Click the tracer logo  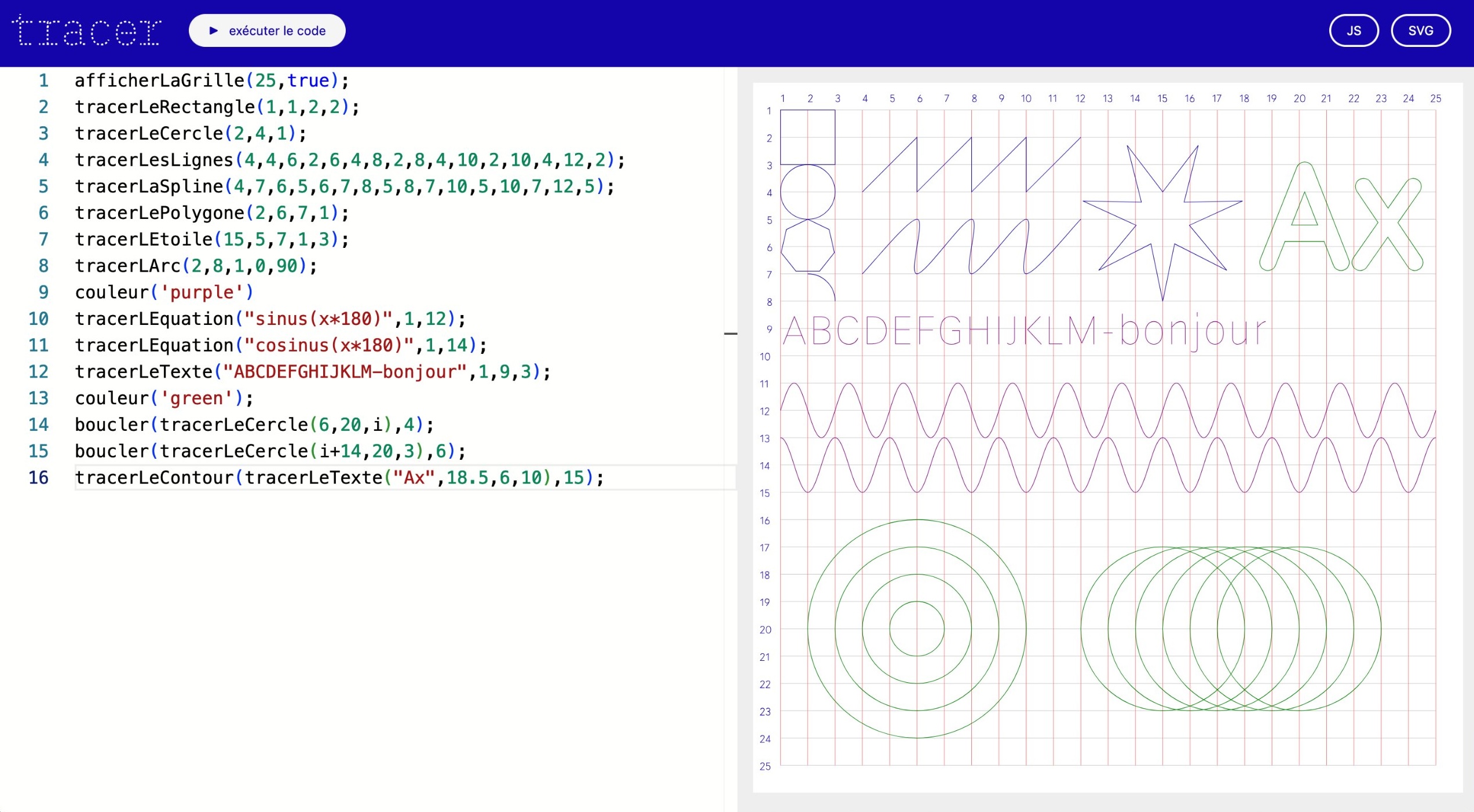tap(87, 31)
